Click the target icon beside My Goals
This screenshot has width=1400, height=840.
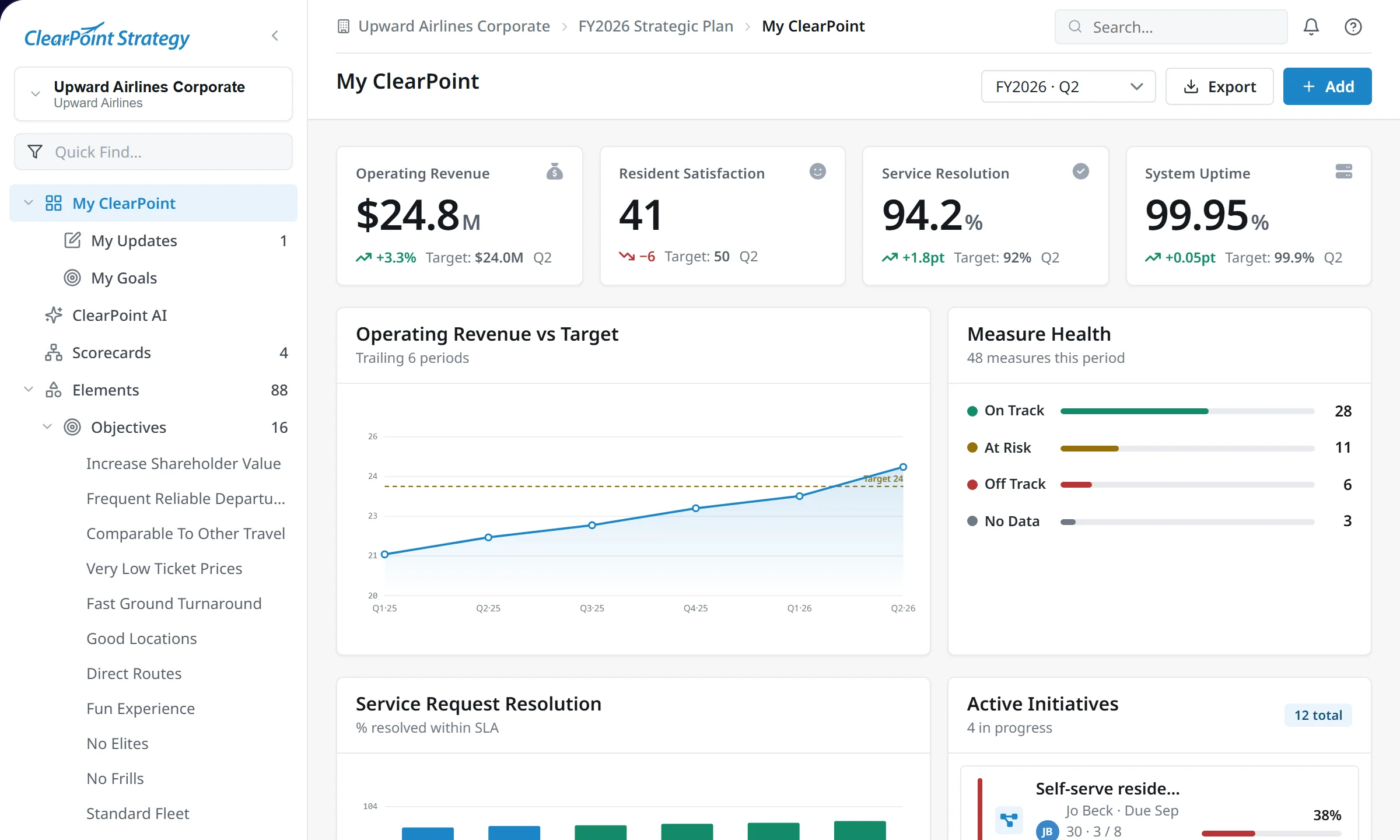tap(72, 278)
